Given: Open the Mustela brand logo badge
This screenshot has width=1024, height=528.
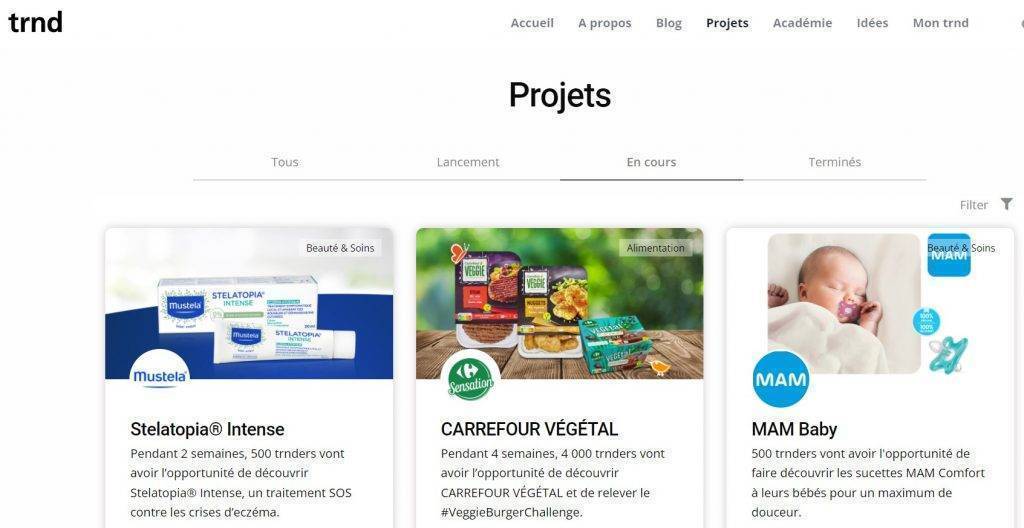Looking at the screenshot, I should tap(160, 376).
